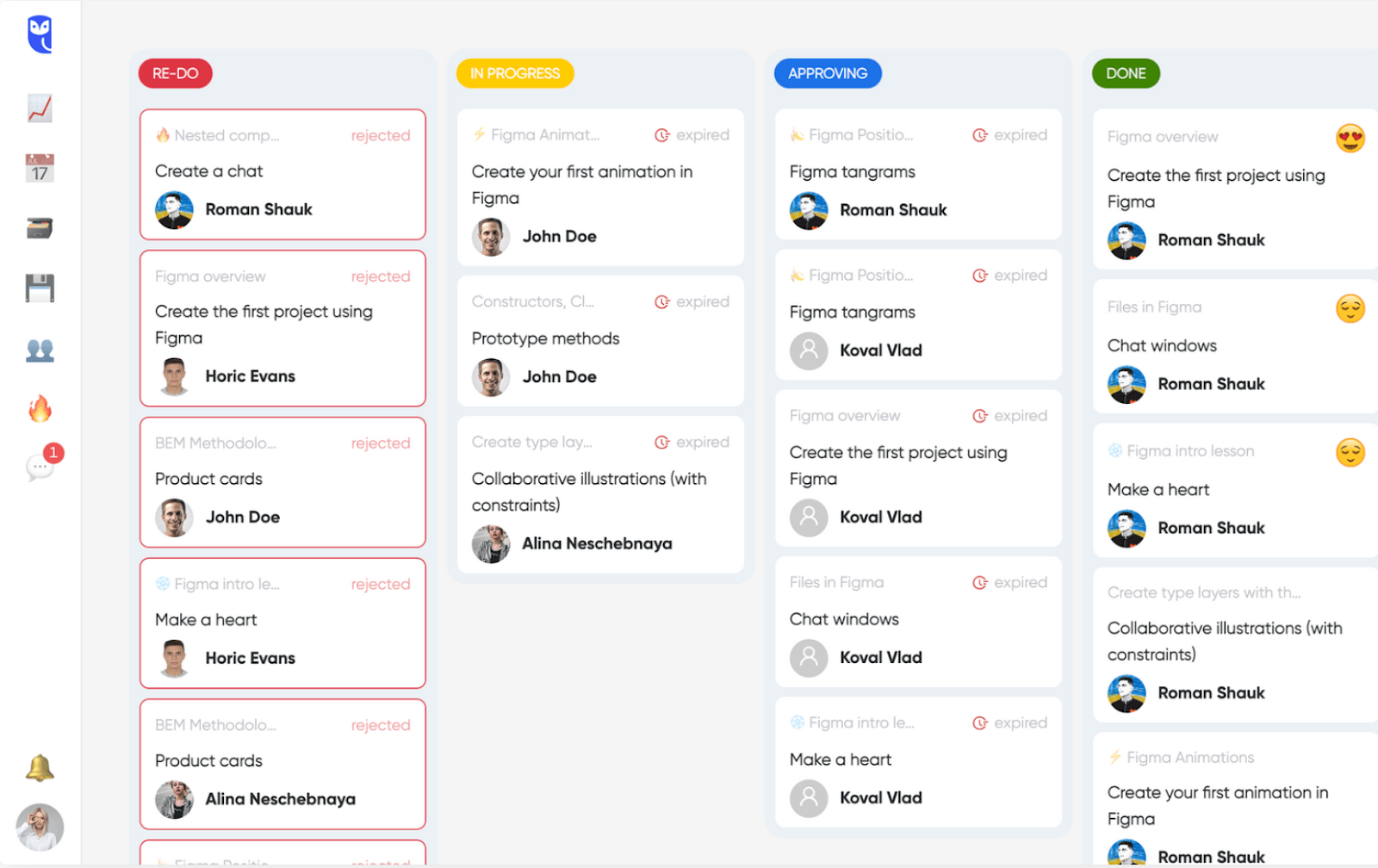1378x868 pixels.
Task: Click snowflake icon on RE-DO Figma intro card
Action: [x=163, y=584]
